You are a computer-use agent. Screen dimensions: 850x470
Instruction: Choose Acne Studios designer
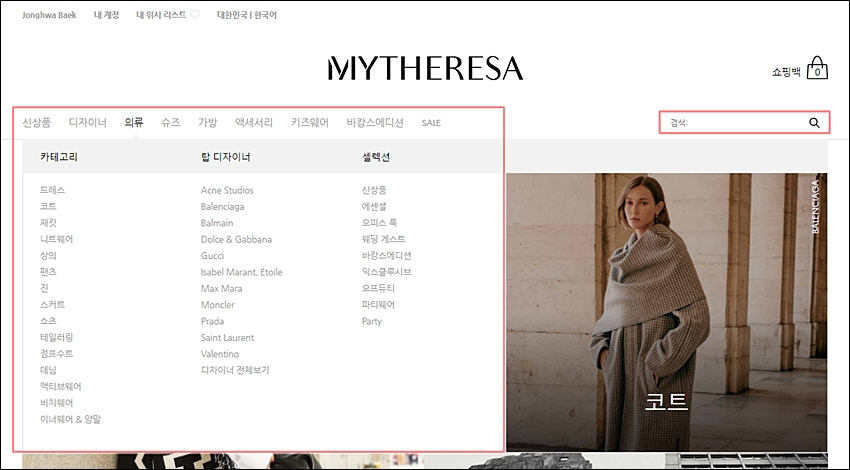pyautogui.click(x=227, y=190)
